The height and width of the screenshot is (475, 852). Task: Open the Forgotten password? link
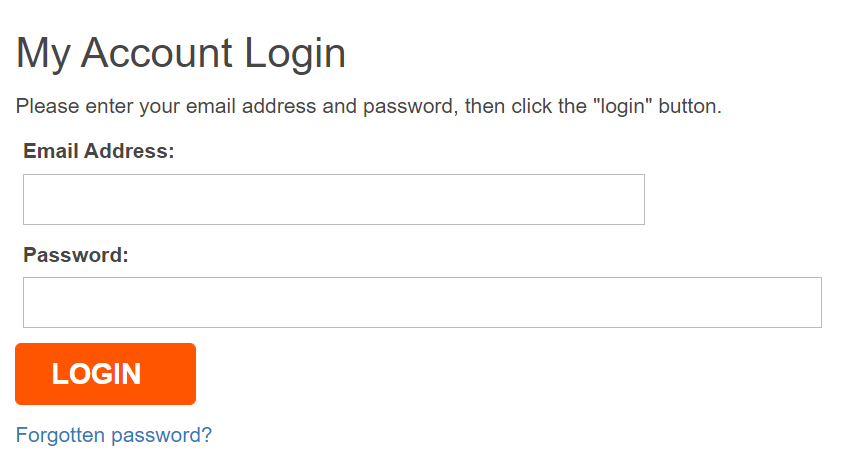114,435
